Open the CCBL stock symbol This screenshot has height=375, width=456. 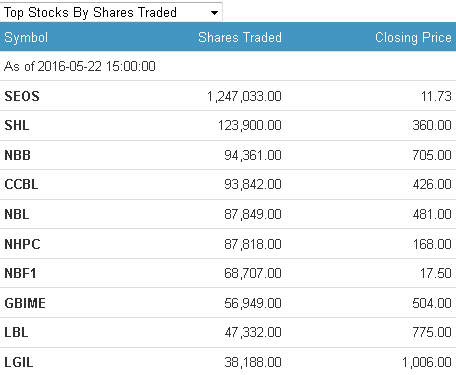pyautogui.click(x=21, y=184)
